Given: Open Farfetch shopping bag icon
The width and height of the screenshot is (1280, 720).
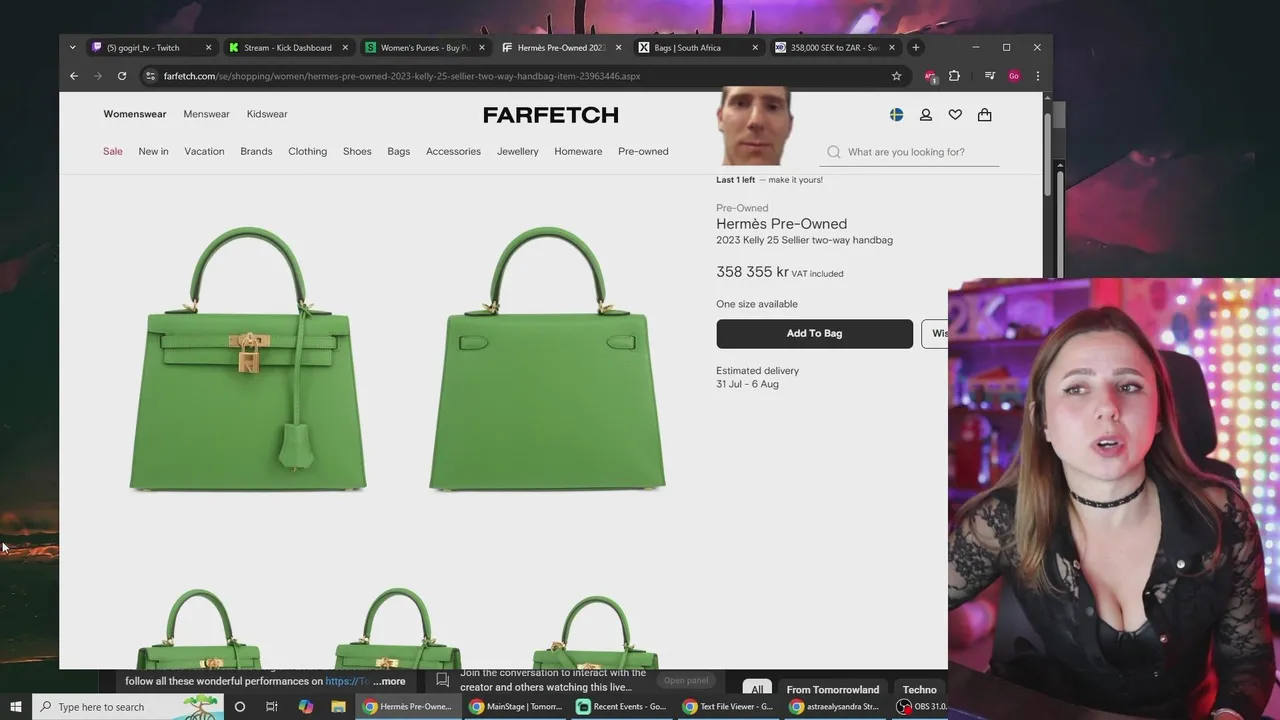Looking at the screenshot, I should (x=985, y=115).
